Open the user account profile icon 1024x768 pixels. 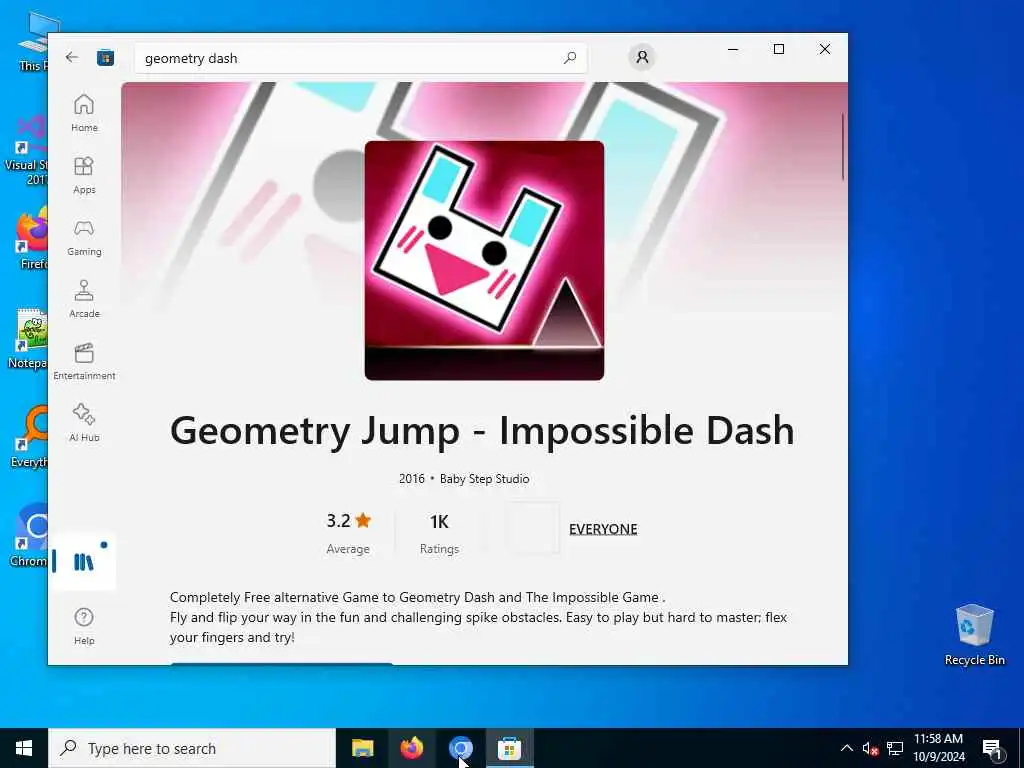pos(642,57)
